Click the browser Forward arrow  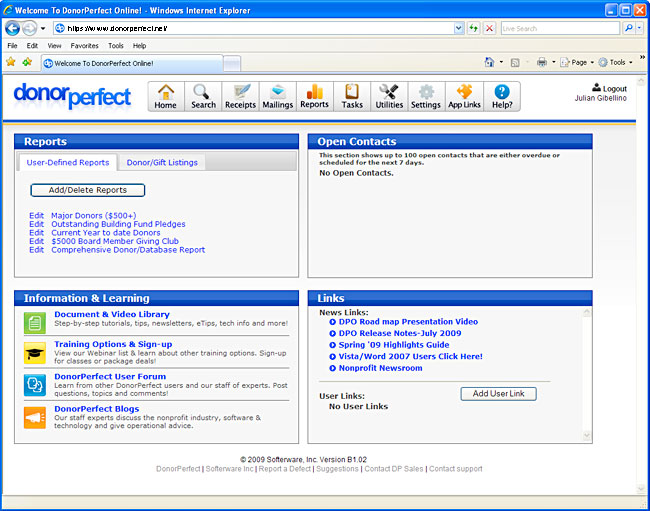(x=29, y=28)
